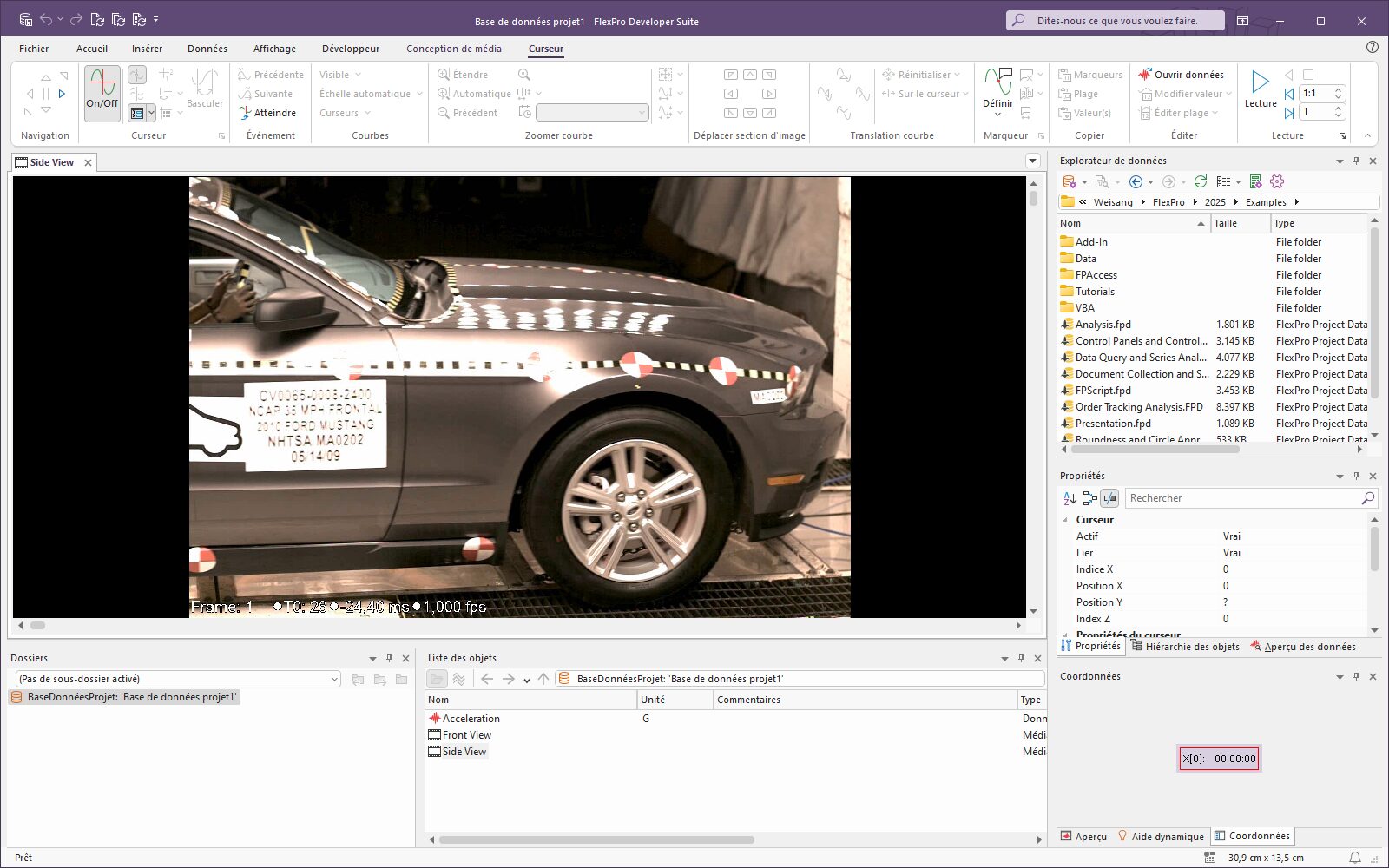Refresh the Explorateur de données list

(x=1200, y=181)
